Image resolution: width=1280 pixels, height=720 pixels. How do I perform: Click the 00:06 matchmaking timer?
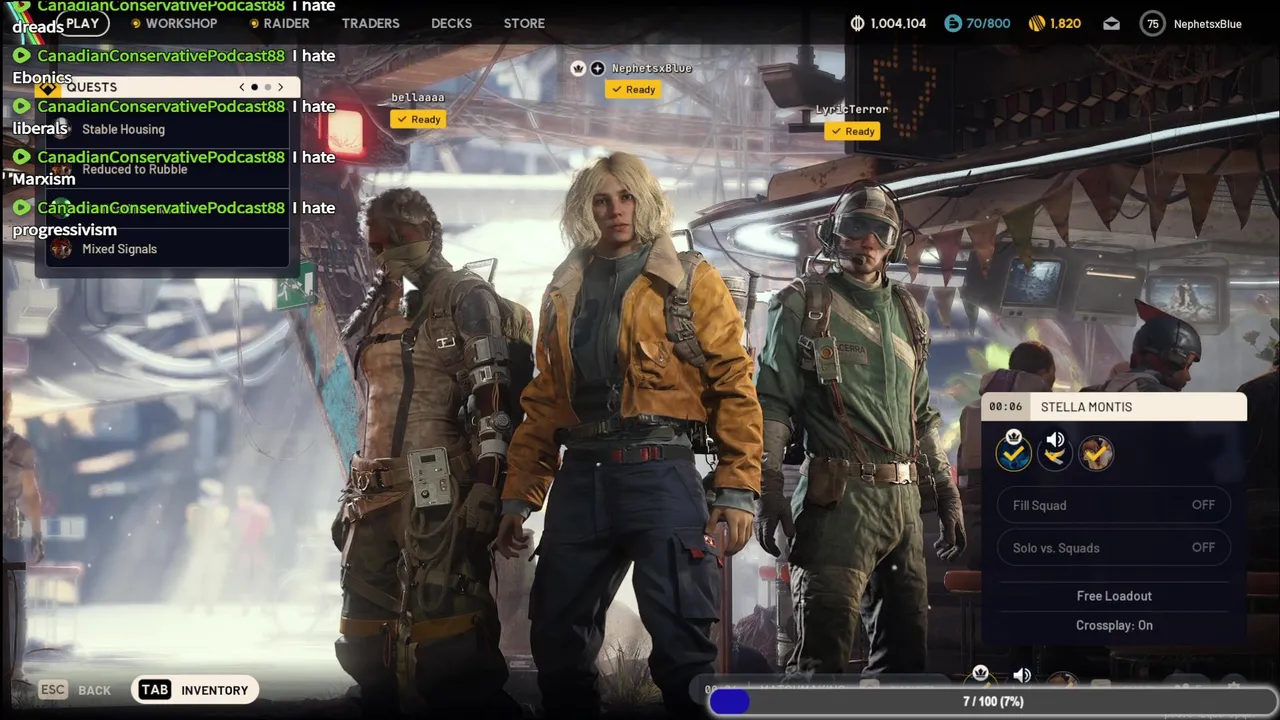point(1005,407)
